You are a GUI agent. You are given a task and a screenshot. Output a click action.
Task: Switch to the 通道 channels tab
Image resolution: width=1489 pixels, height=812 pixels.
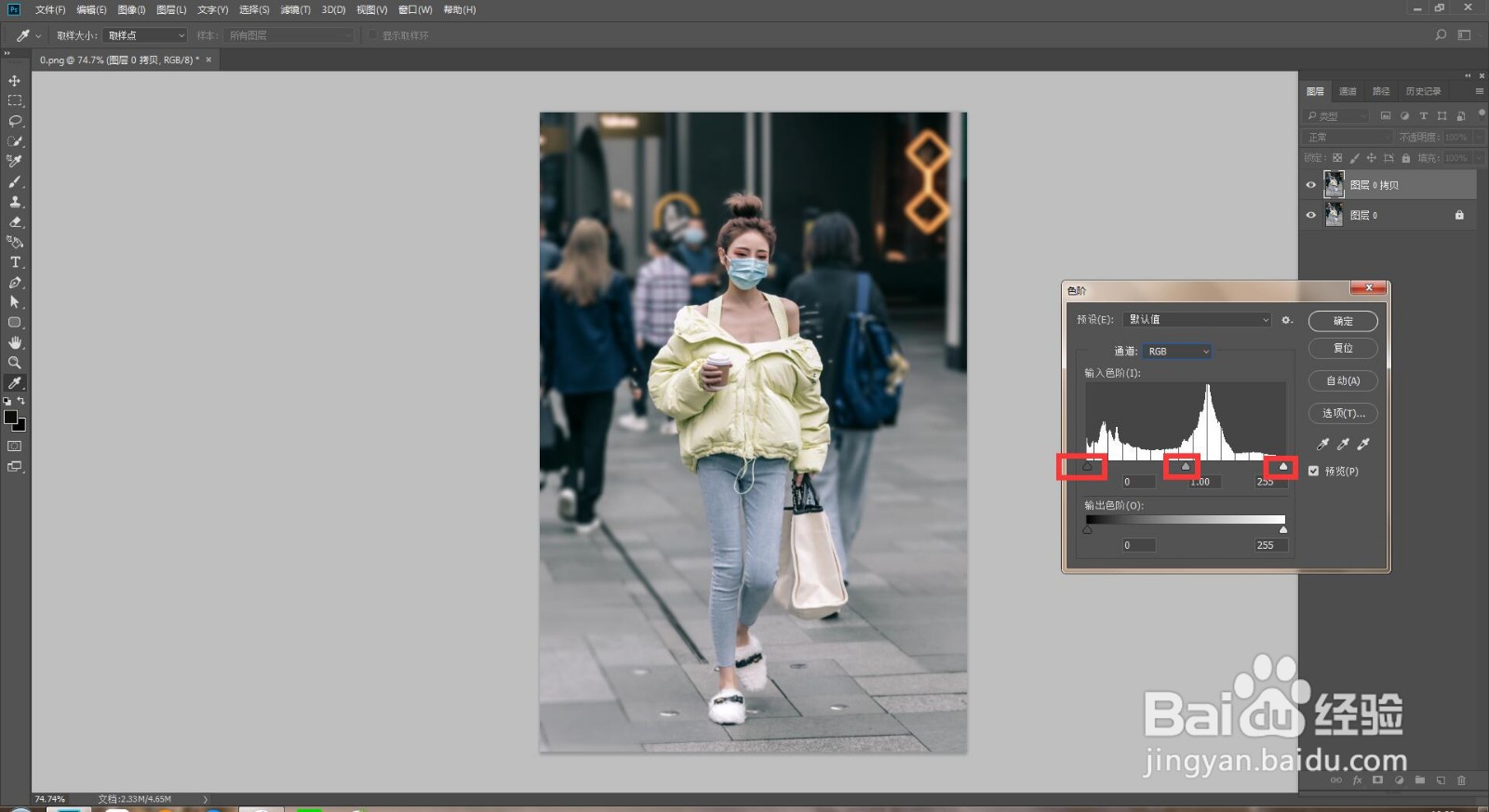click(1348, 91)
